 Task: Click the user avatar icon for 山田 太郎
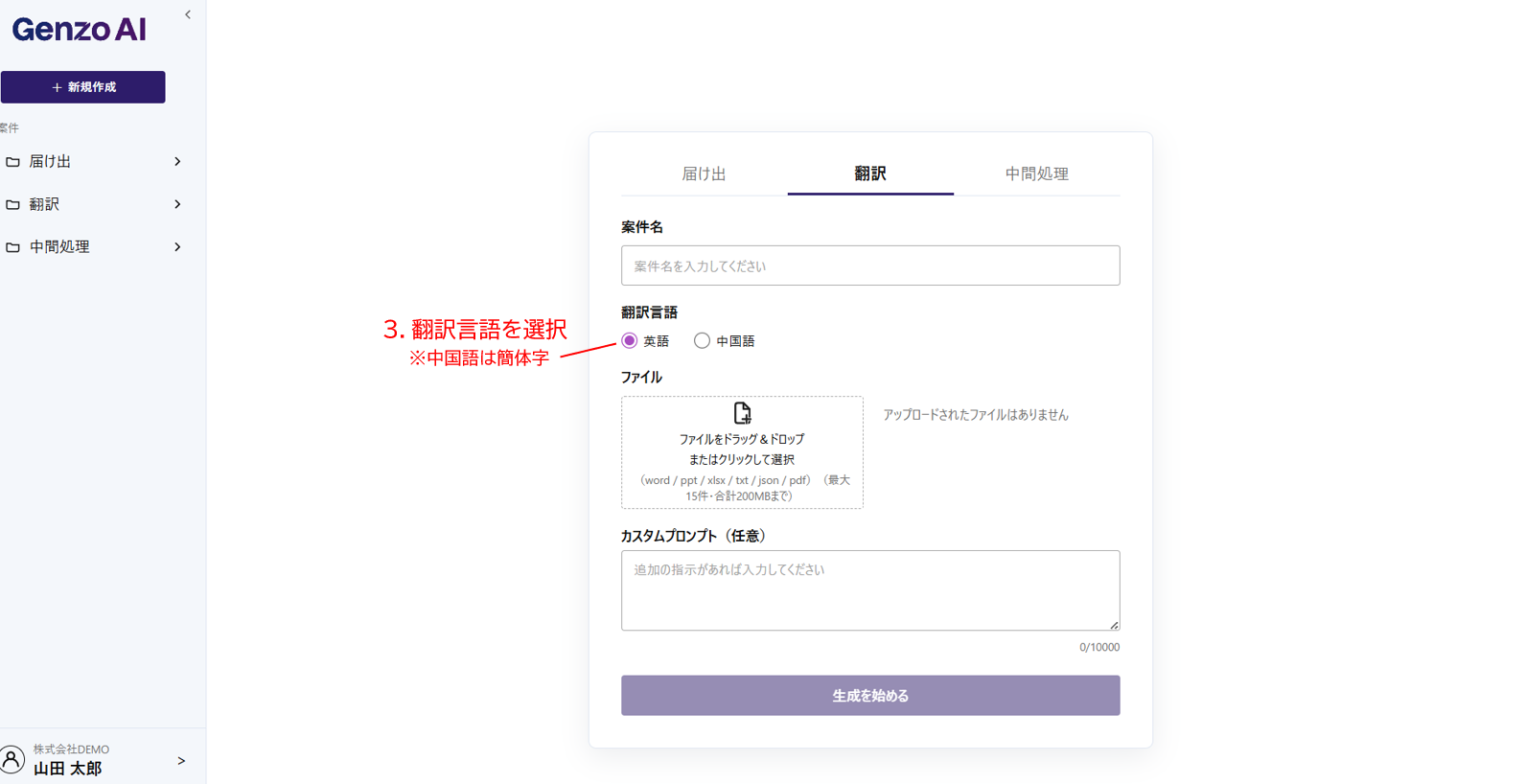[x=12, y=760]
